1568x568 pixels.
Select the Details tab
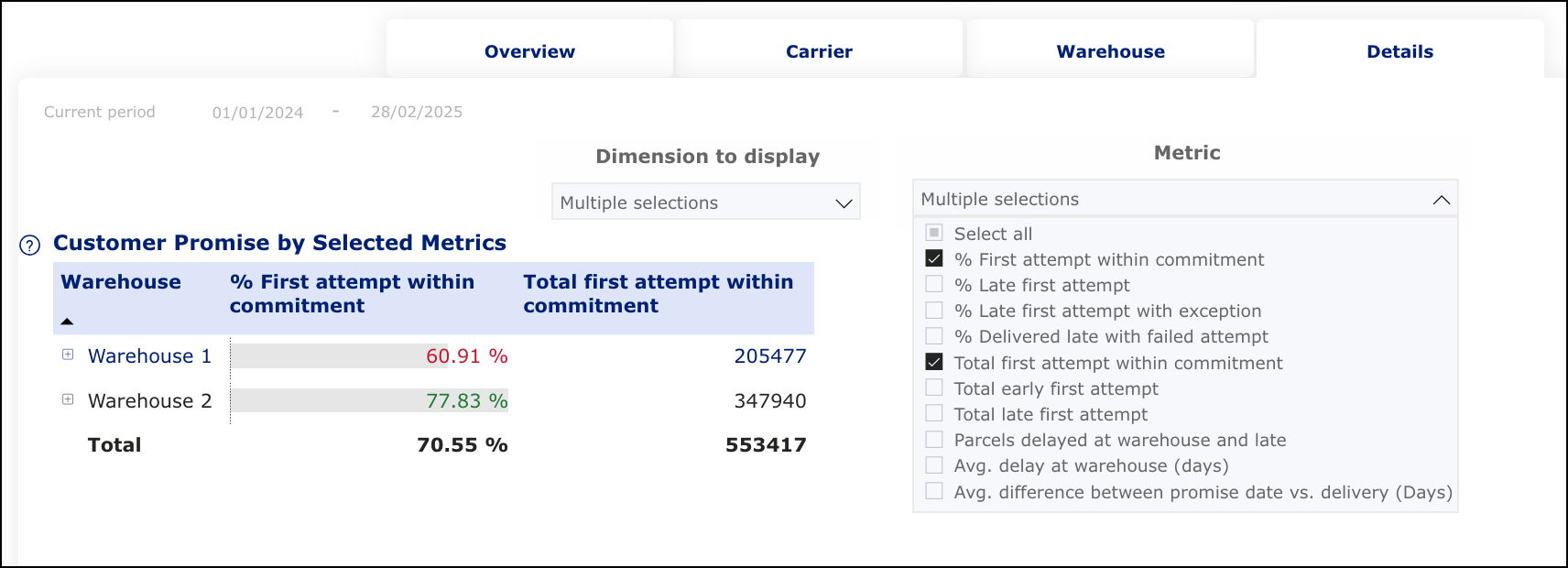pos(1399,51)
